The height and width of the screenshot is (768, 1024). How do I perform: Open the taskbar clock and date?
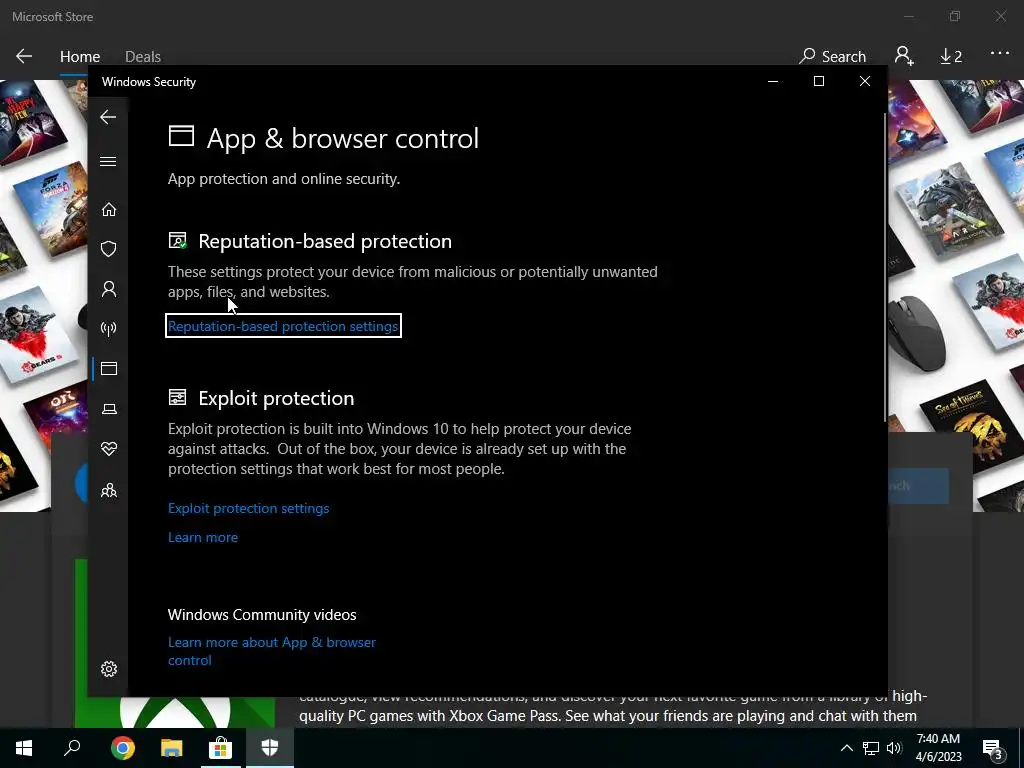pos(938,748)
